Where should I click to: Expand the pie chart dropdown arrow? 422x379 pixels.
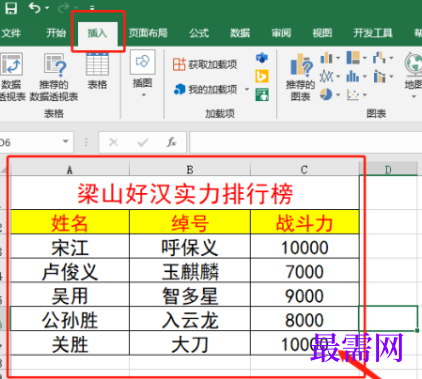(x=338, y=95)
